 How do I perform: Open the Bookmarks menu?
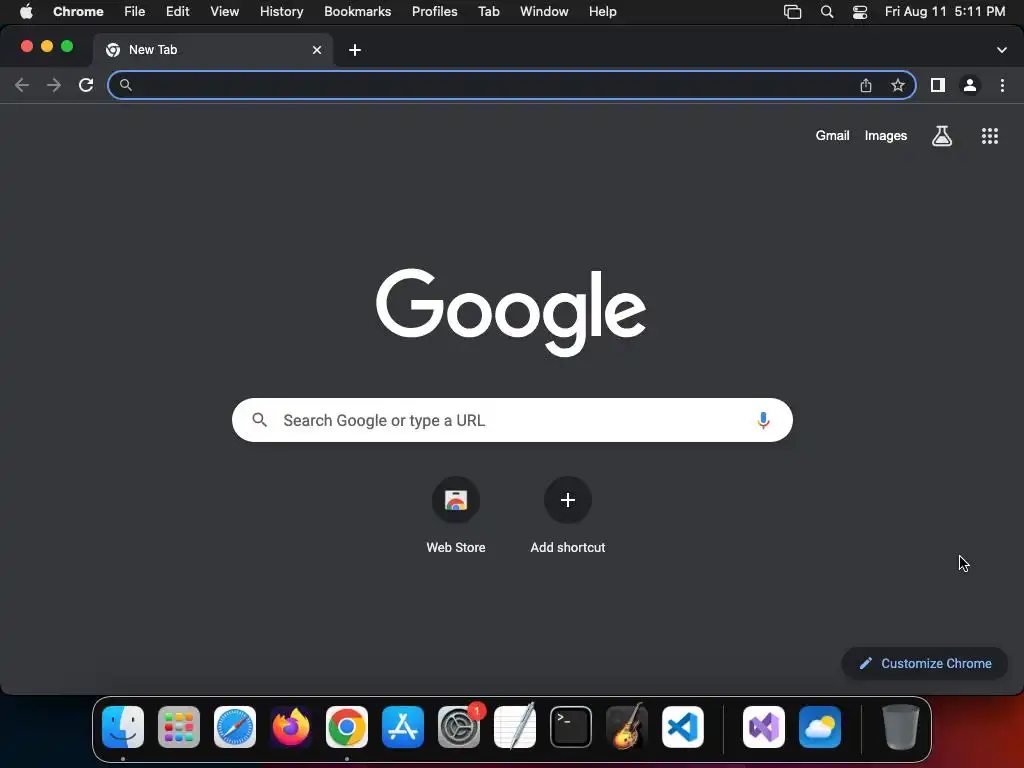[x=357, y=12]
